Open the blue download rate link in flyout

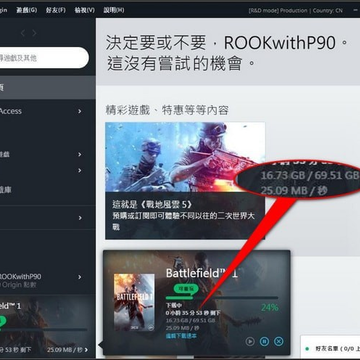click(181, 336)
